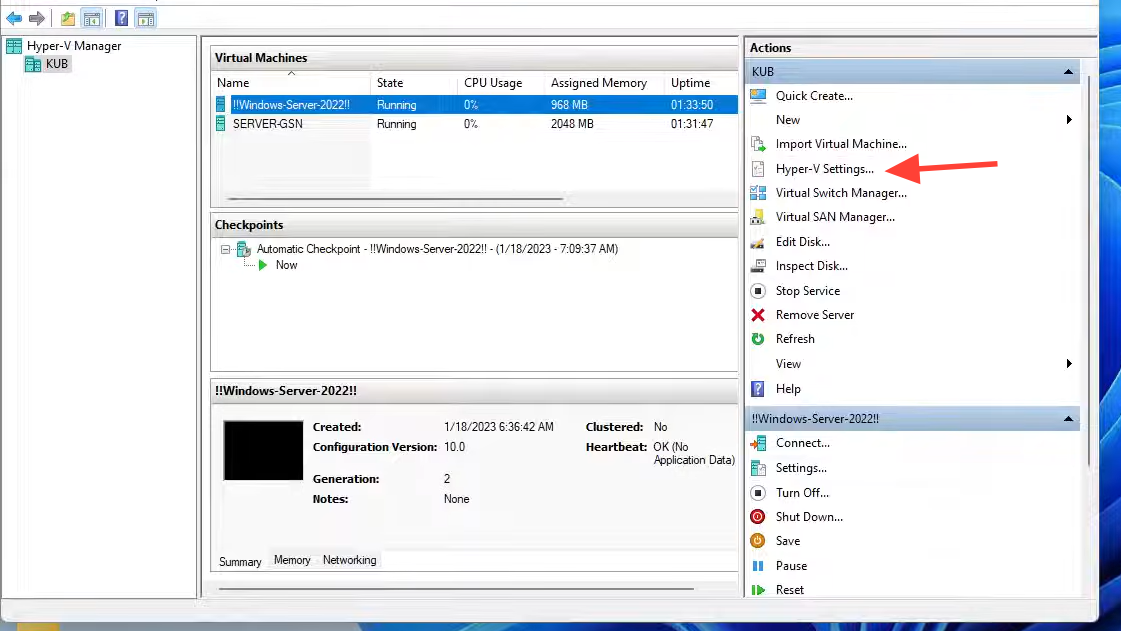Open Virtual SAN Manager... action

pyautogui.click(x=835, y=217)
